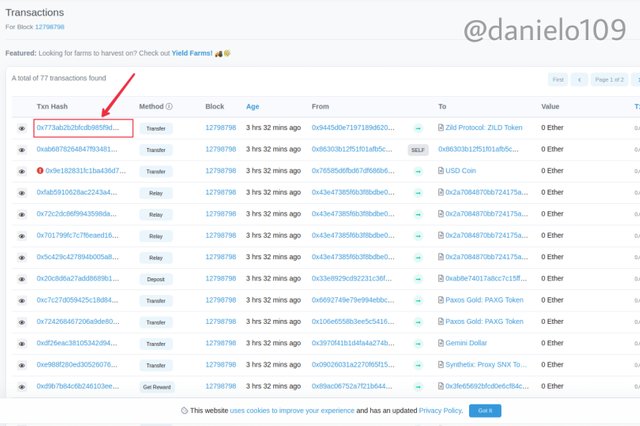The width and height of the screenshot is (640, 426).
Task: Click the eye icon for transaction 0x773ab2b2bfcdb985f9d
Action: point(22,129)
